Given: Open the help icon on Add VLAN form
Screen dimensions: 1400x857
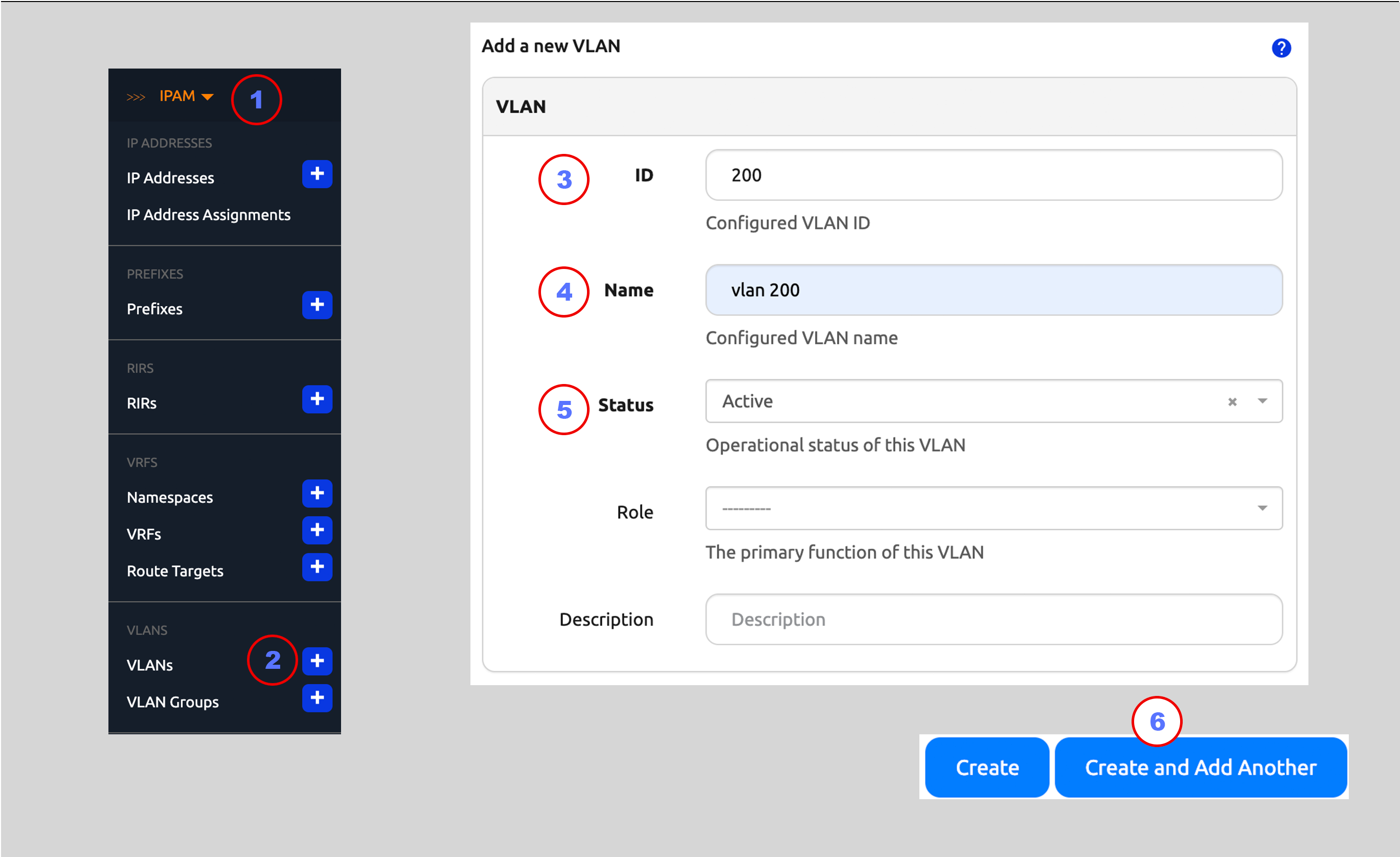Looking at the screenshot, I should (1281, 48).
